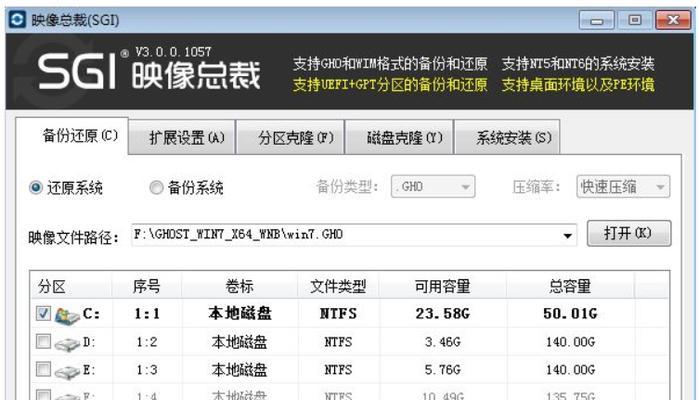Screen dimensions: 699x400
Task: Click the 1:2 sequence cell
Action: click(147, 342)
